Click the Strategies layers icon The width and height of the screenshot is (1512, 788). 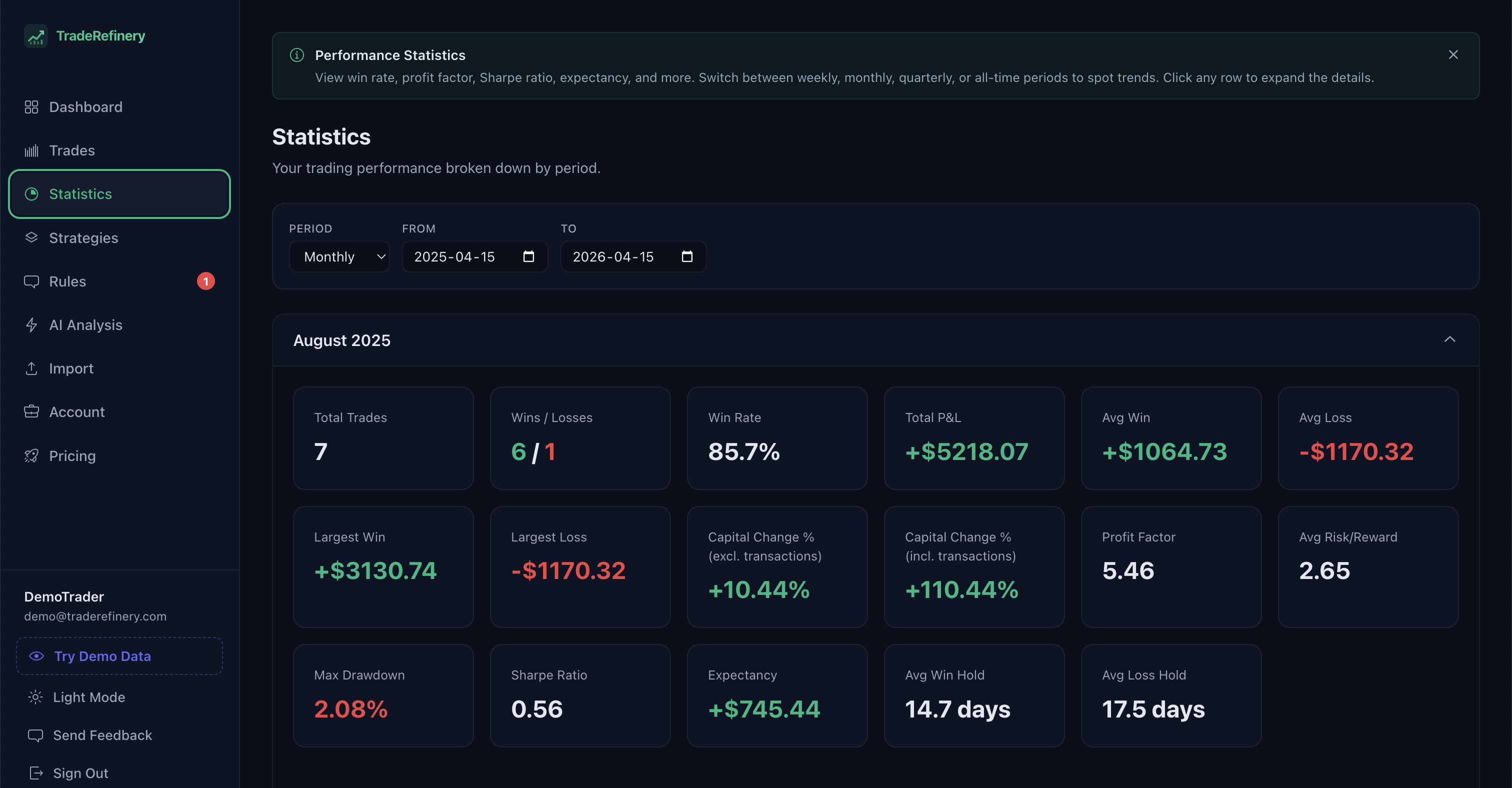(31, 237)
